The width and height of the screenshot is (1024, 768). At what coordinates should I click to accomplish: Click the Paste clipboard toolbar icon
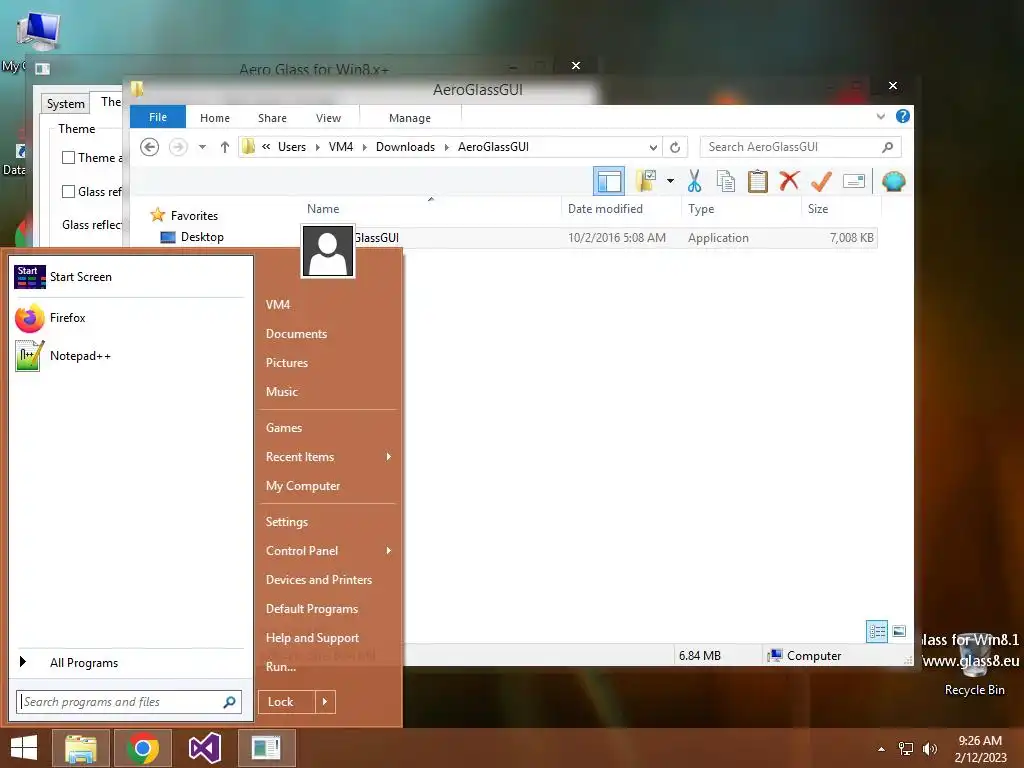(758, 181)
